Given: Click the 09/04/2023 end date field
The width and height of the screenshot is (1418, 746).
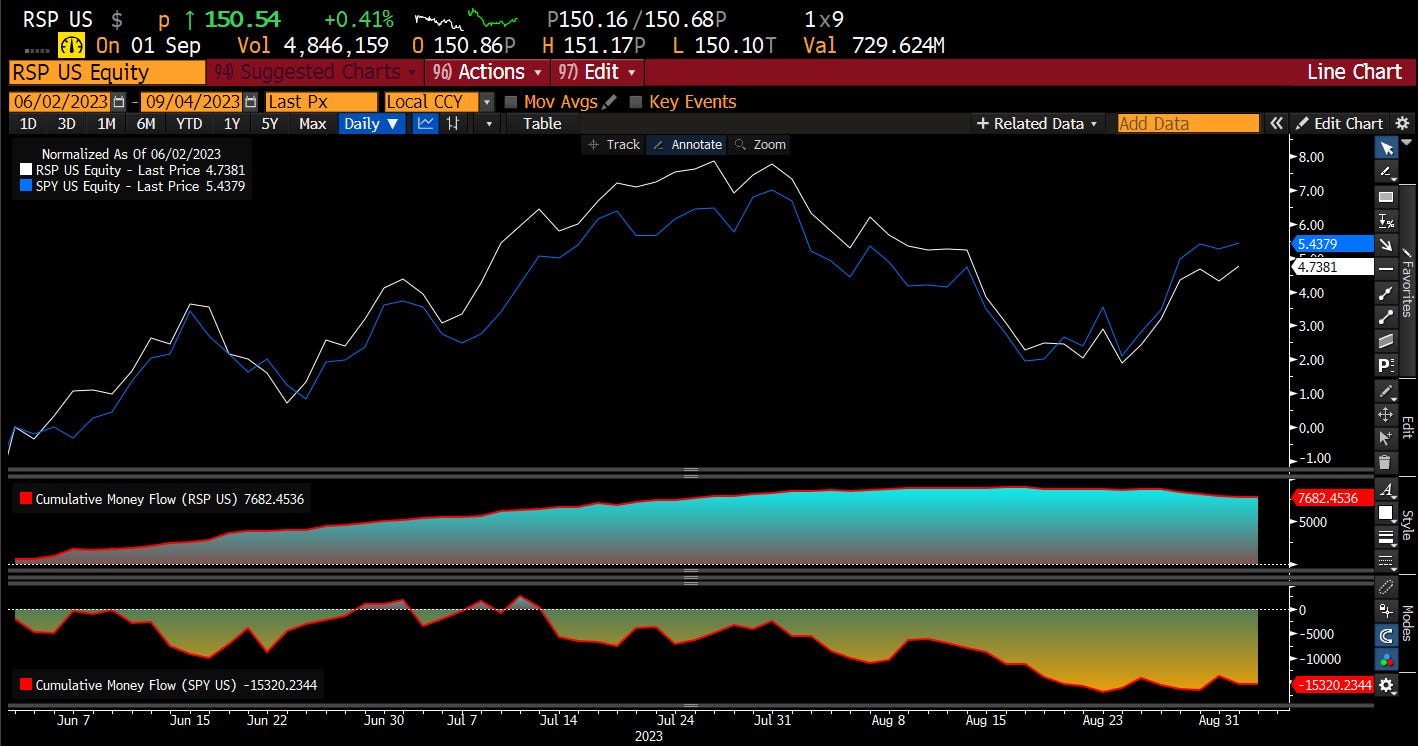Looking at the screenshot, I should tap(192, 102).
